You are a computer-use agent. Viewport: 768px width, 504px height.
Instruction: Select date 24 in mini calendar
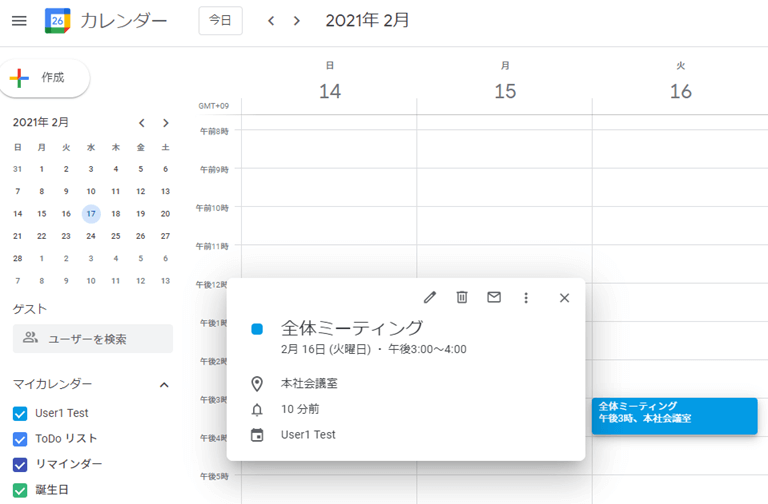[x=91, y=236]
